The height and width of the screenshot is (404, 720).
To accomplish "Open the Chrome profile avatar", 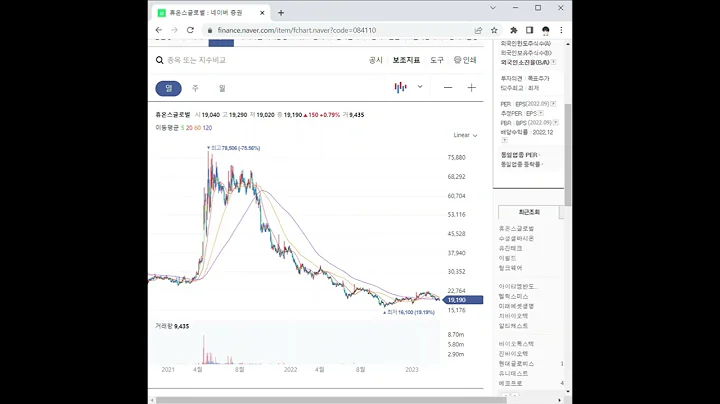I will pos(546,30).
